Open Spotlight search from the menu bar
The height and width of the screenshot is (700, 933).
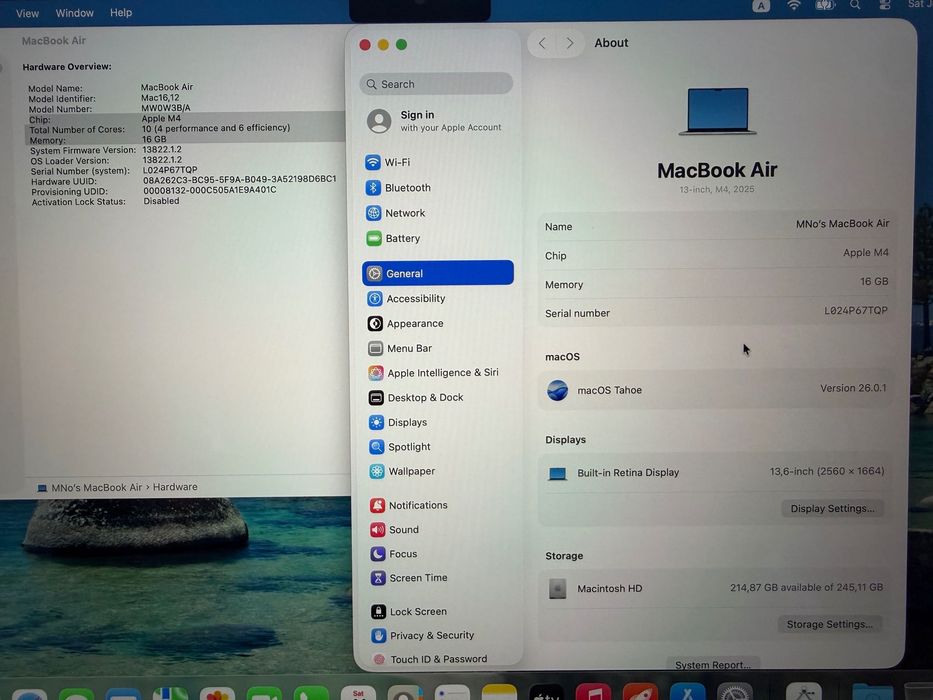855,5
